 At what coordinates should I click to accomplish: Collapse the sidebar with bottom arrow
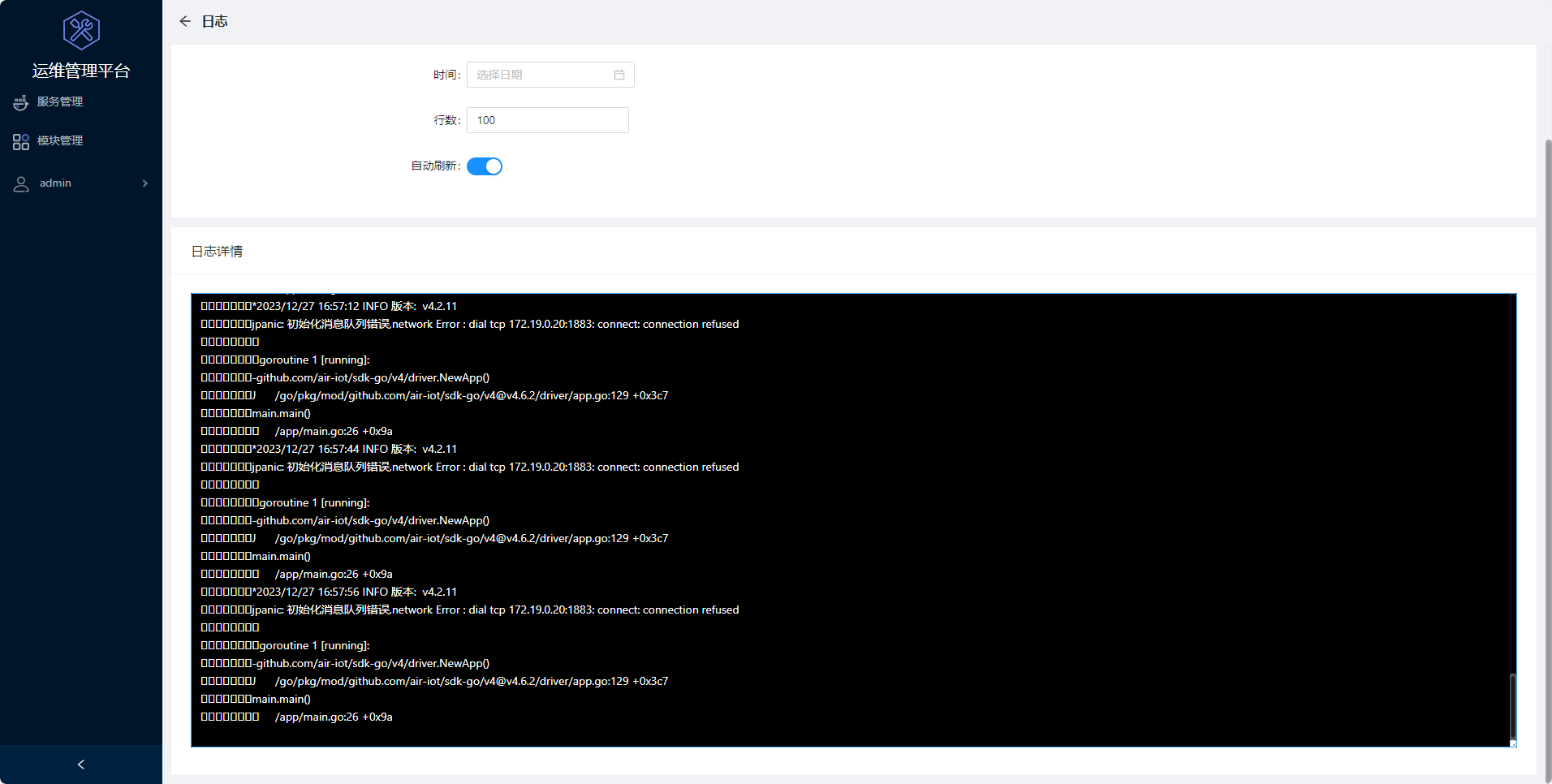point(81,765)
